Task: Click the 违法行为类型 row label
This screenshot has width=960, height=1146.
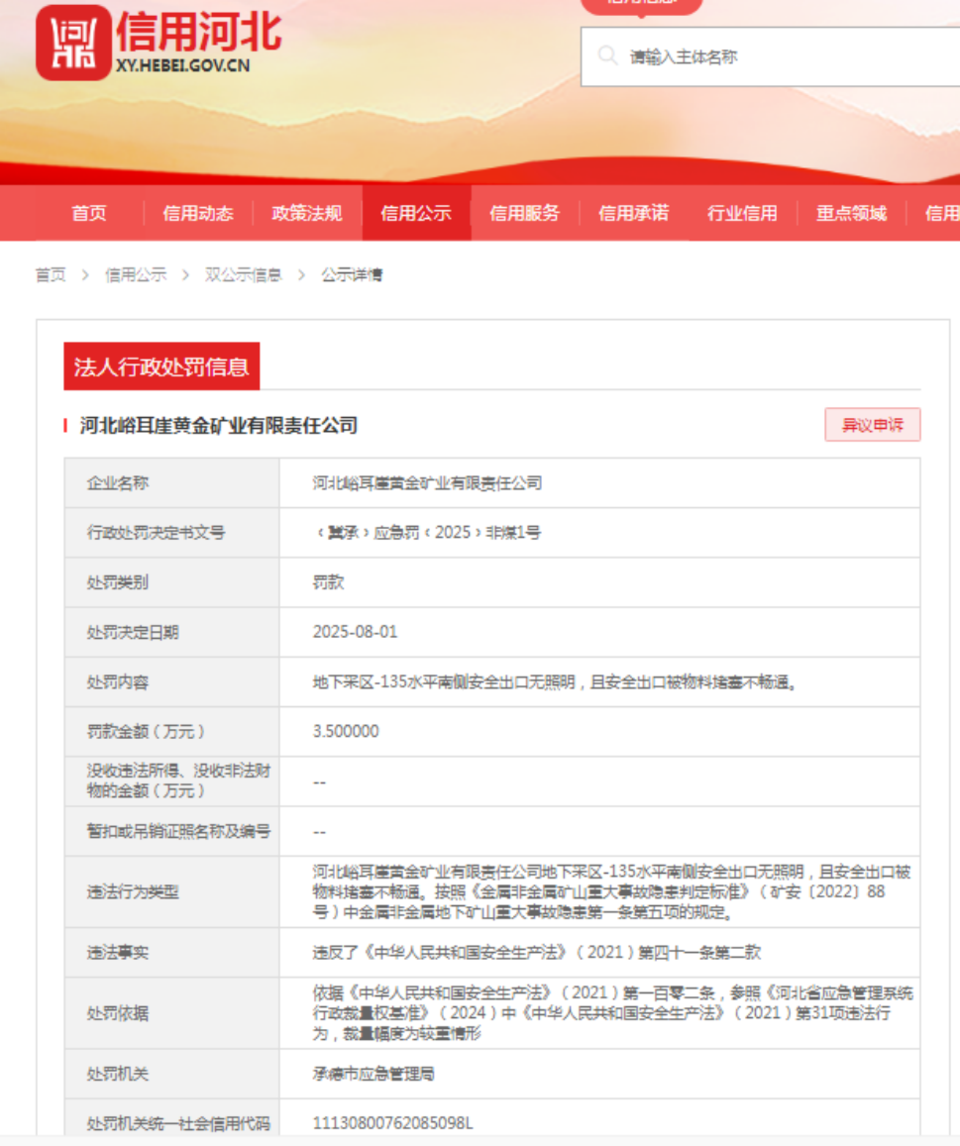Action: coord(133,892)
